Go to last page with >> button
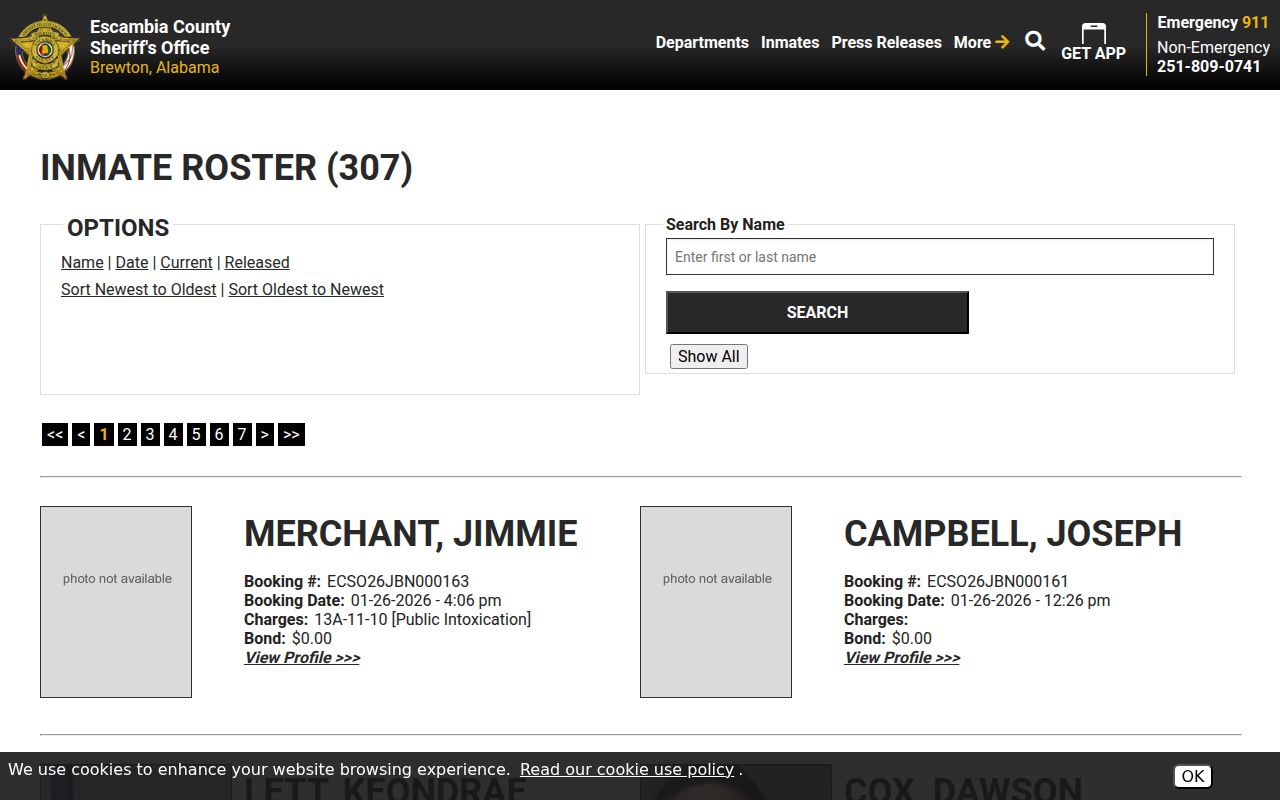Image resolution: width=1280 pixels, height=800 pixels. [291, 434]
